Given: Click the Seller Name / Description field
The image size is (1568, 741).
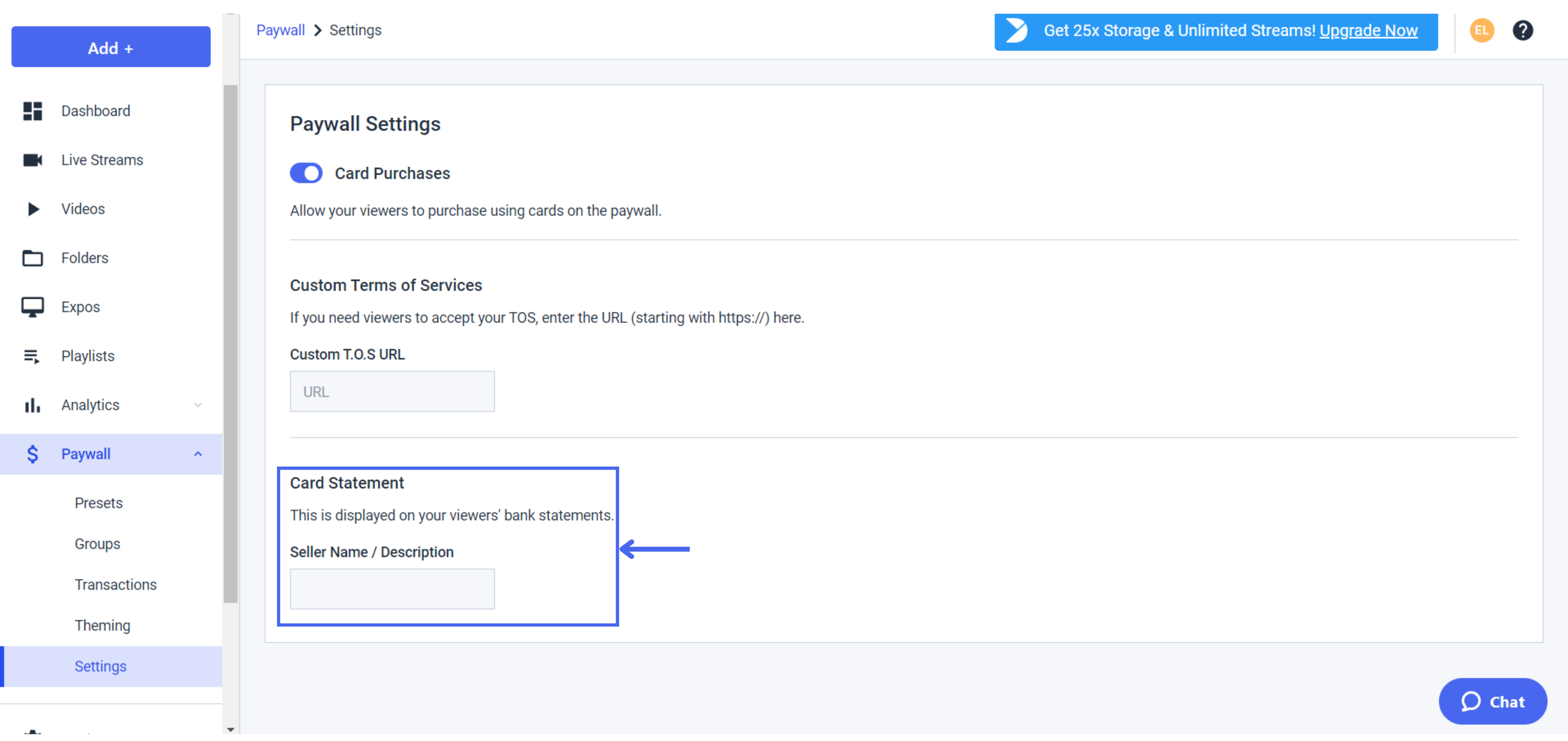Looking at the screenshot, I should tap(392, 589).
